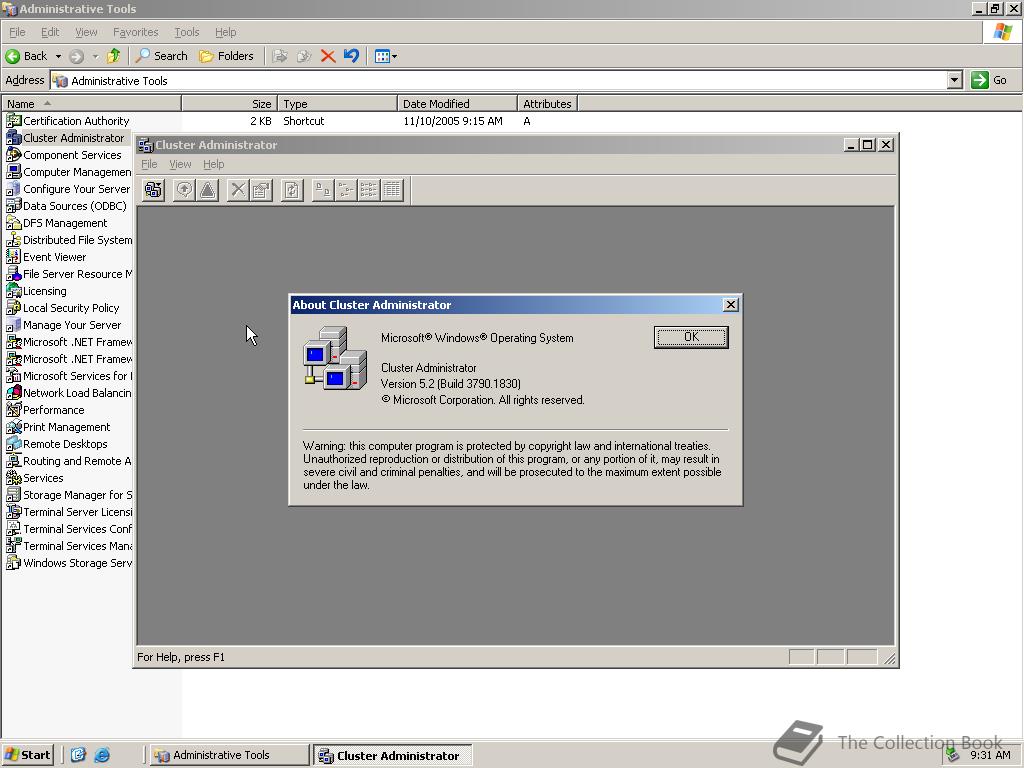This screenshot has width=1024, height=768.
Task: Open Help menu in Cluster Administrator window
Action: [214, 164]
